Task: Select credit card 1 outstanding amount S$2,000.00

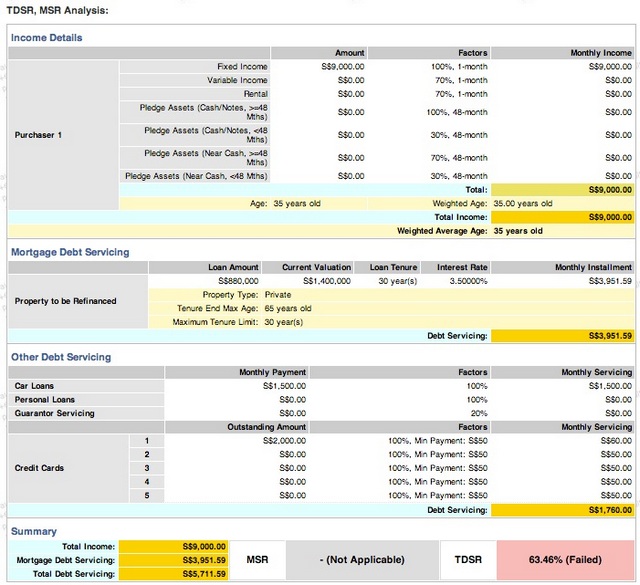Action: pyautogui.click(x=284, y=440)
